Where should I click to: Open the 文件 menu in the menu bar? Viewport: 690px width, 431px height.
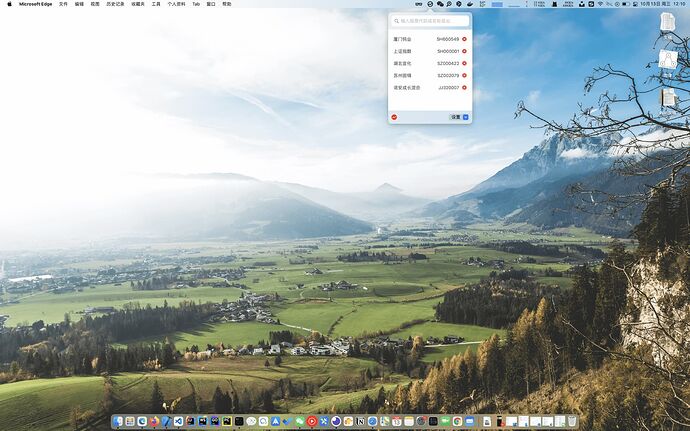coord(64,4)
